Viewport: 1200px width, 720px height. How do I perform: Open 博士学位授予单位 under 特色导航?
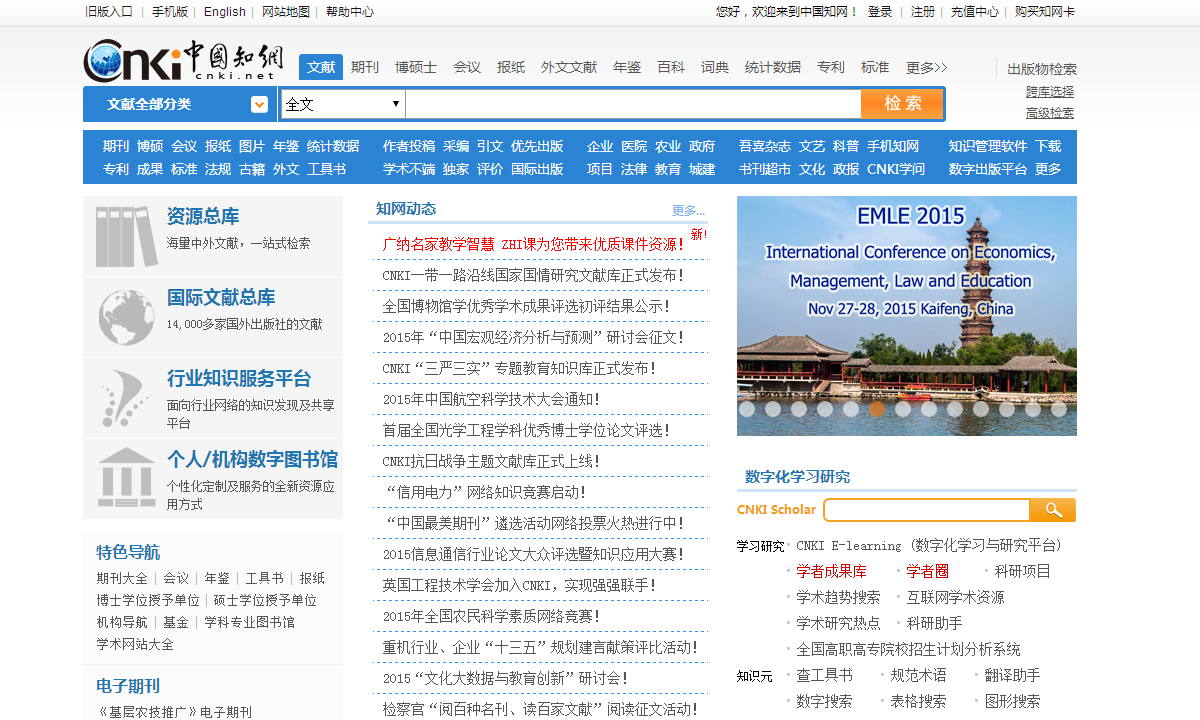pyautogui.click(x=148, y=600)
